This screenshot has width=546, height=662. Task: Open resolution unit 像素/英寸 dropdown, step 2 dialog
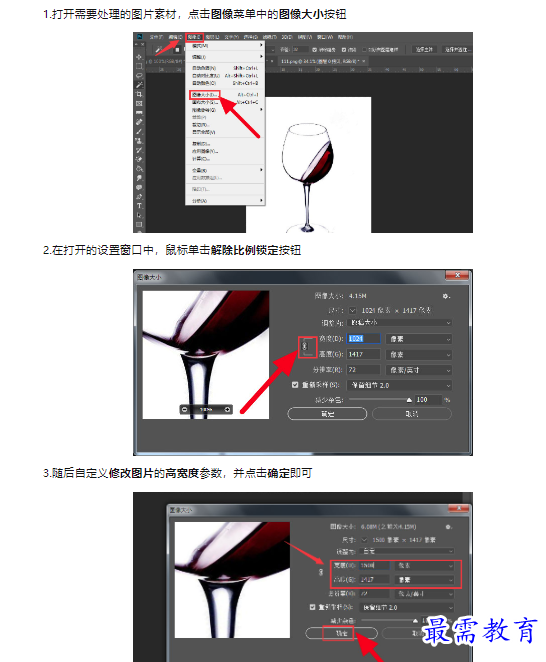419,370
